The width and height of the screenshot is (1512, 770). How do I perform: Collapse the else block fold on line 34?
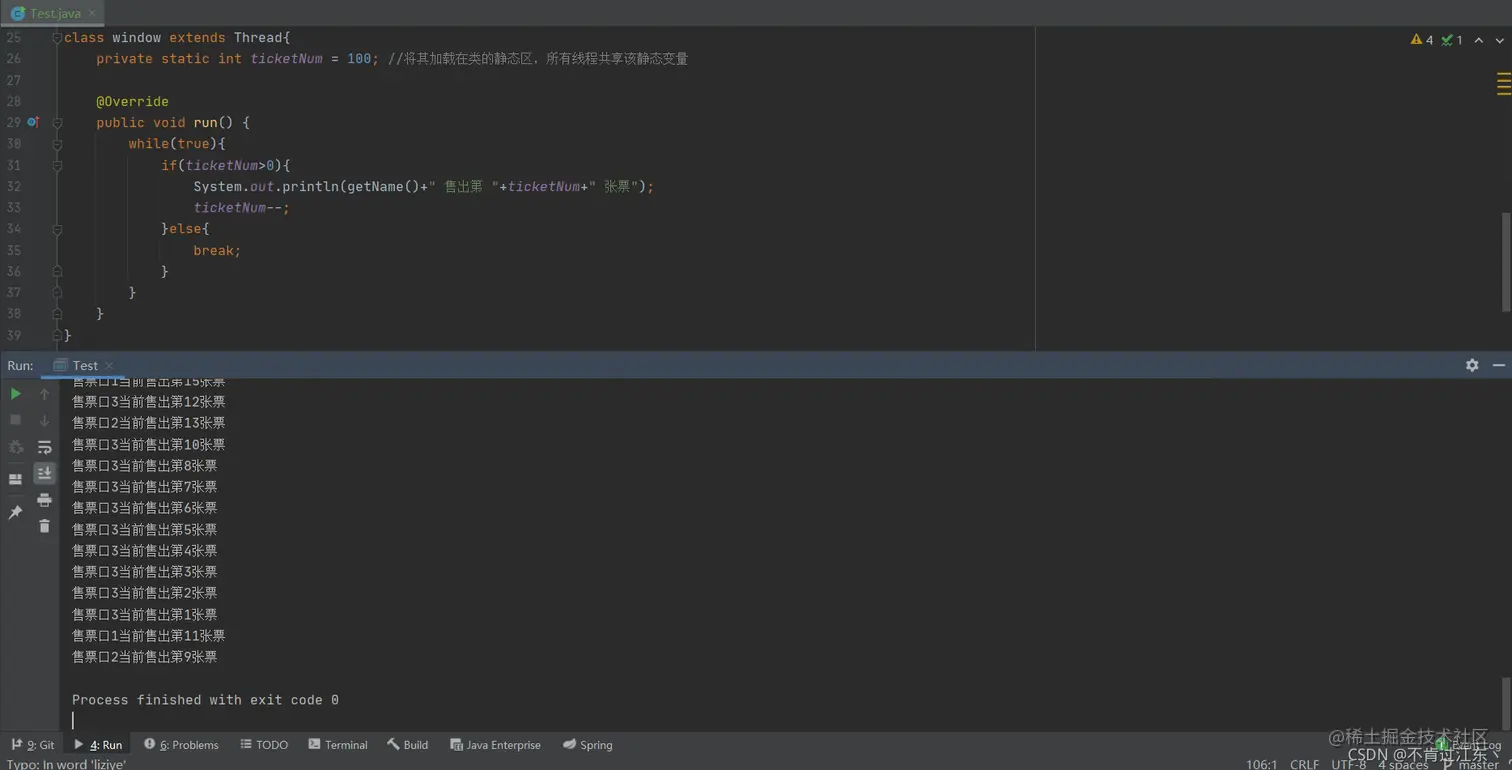click(57, 229)
